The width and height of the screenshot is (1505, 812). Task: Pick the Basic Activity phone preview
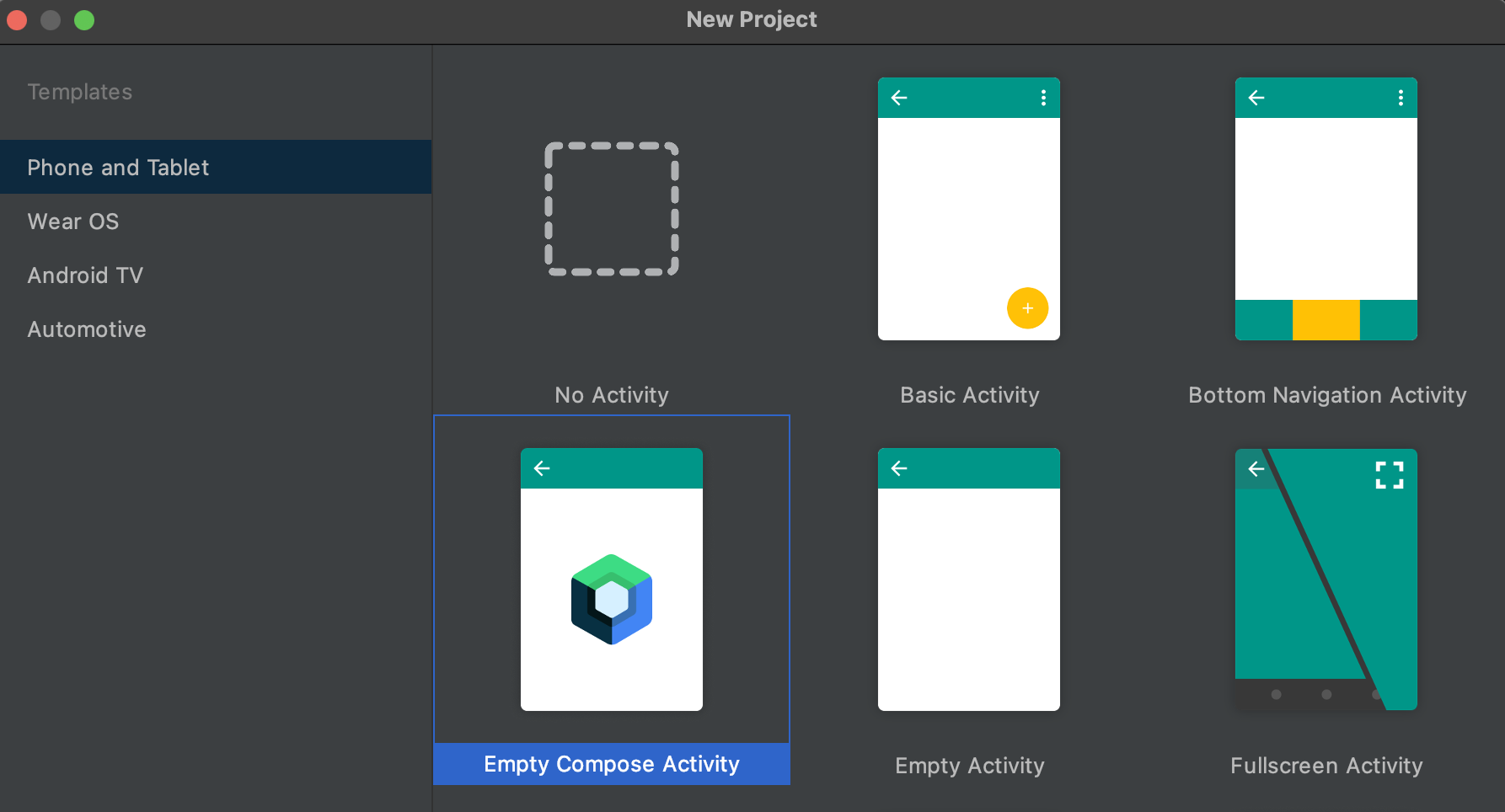tap(969, 209)
